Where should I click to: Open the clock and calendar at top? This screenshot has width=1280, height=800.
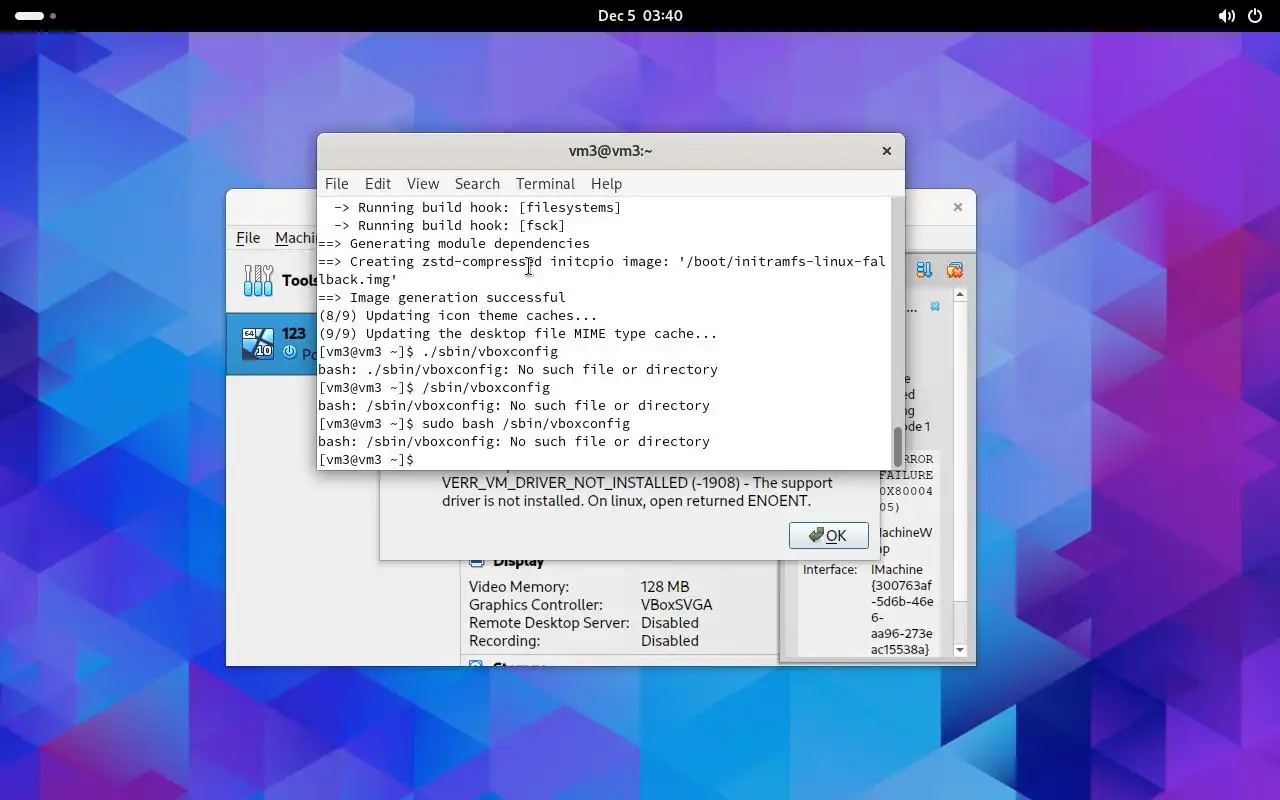[x=640, y=16]
